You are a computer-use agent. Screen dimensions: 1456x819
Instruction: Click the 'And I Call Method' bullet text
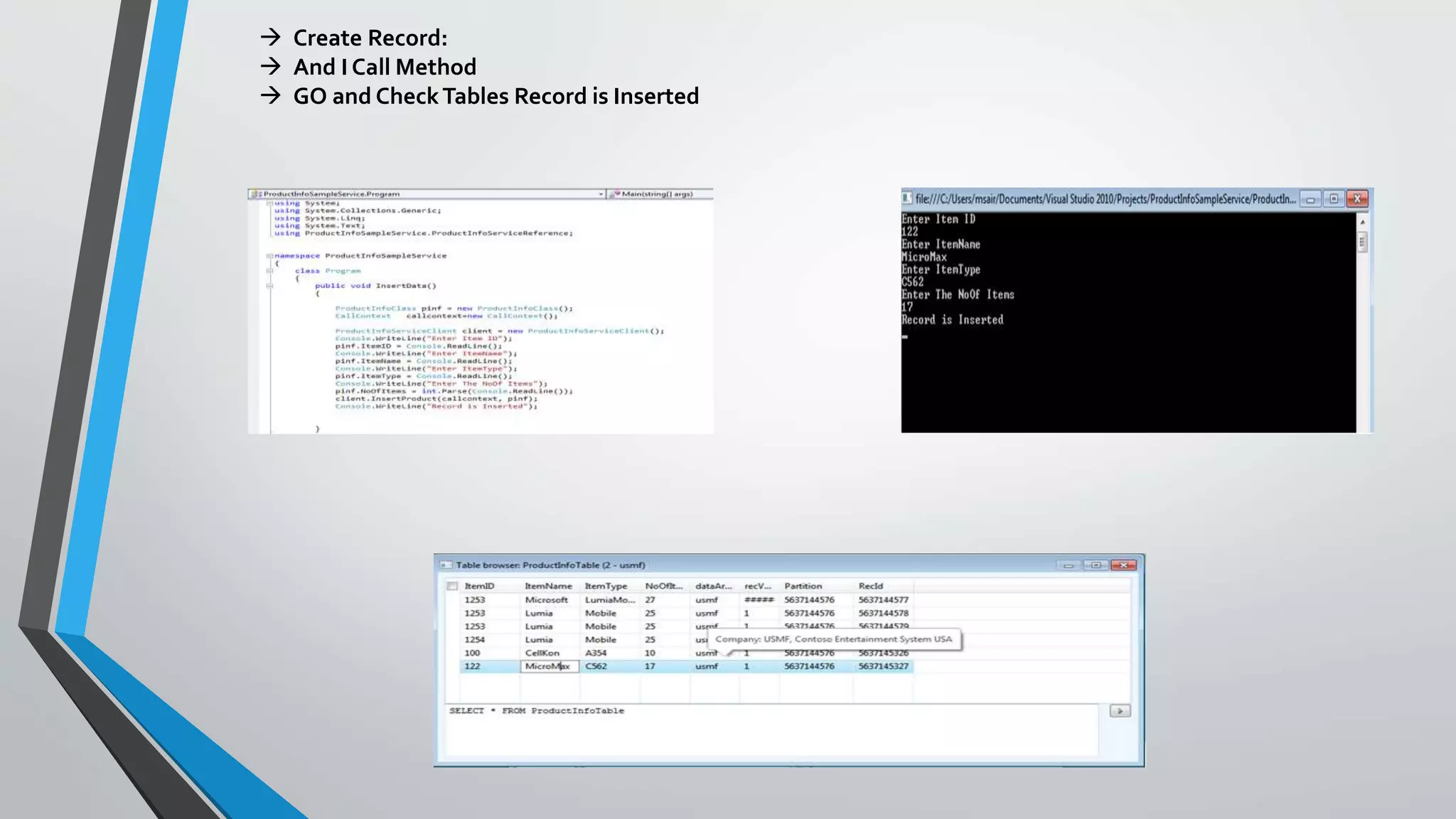click(x=385, y=67)
